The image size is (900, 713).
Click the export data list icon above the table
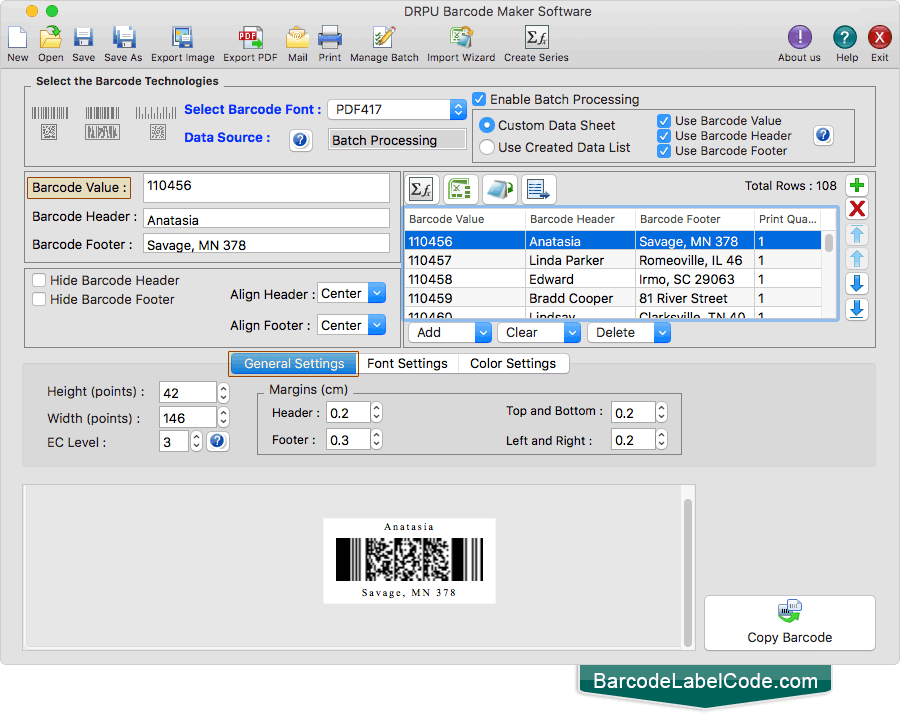[538, 189]
